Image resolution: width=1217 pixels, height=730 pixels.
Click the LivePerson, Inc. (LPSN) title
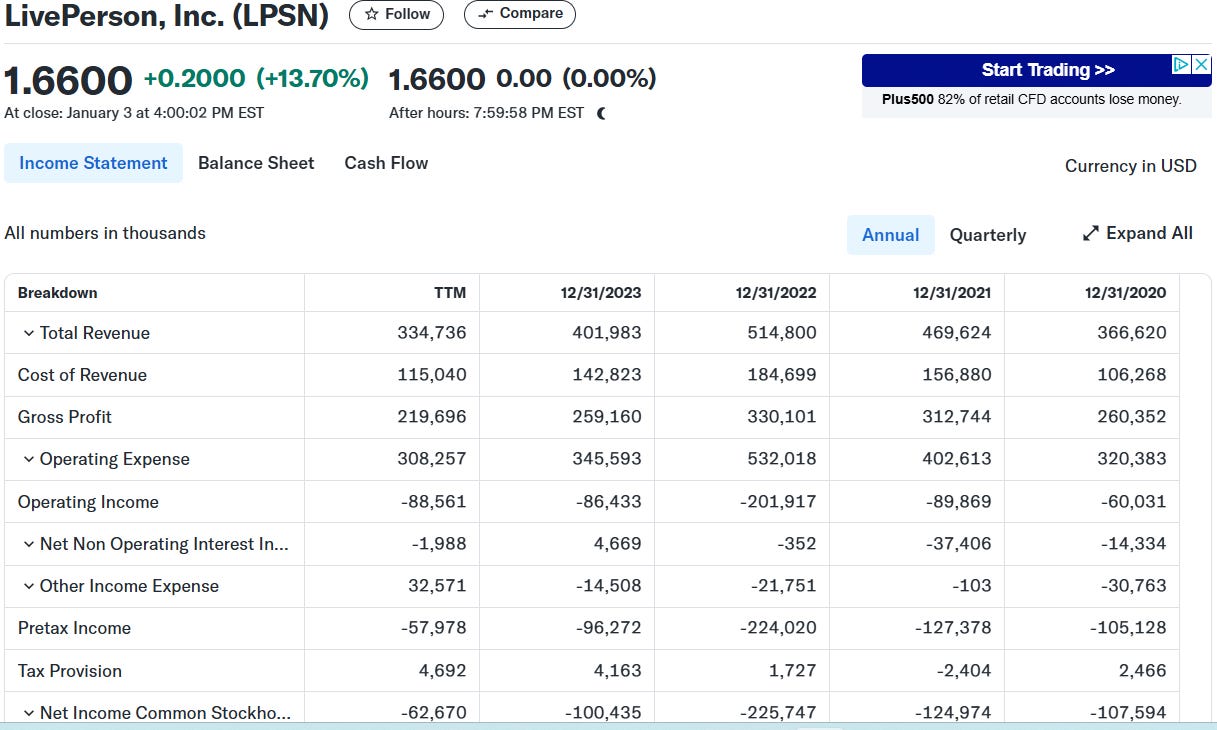167,16
